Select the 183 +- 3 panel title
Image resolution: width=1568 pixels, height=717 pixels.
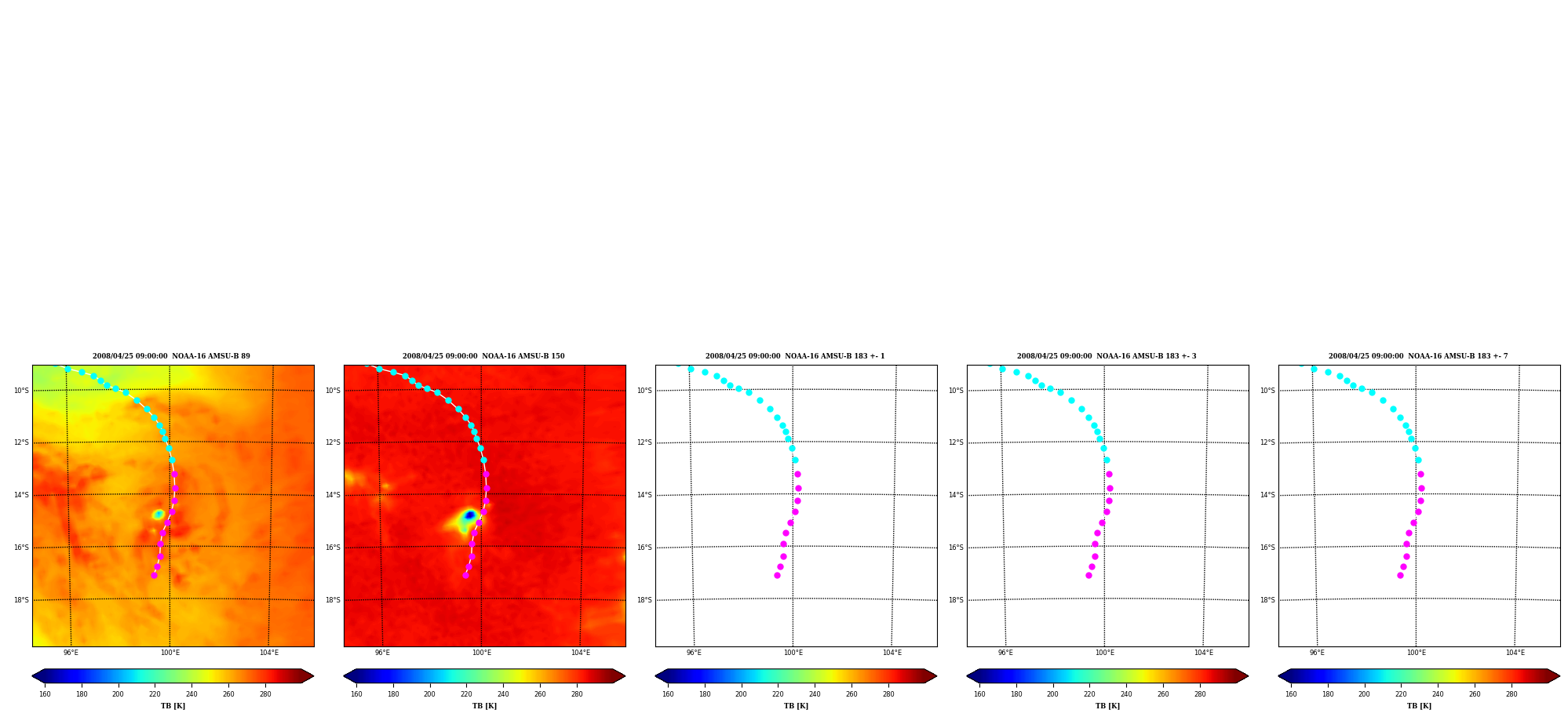pos(1107,356)
